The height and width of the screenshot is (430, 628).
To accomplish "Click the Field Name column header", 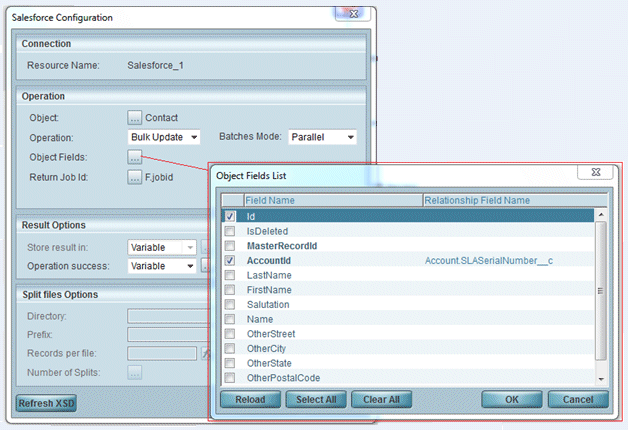I will coord(333,200).
